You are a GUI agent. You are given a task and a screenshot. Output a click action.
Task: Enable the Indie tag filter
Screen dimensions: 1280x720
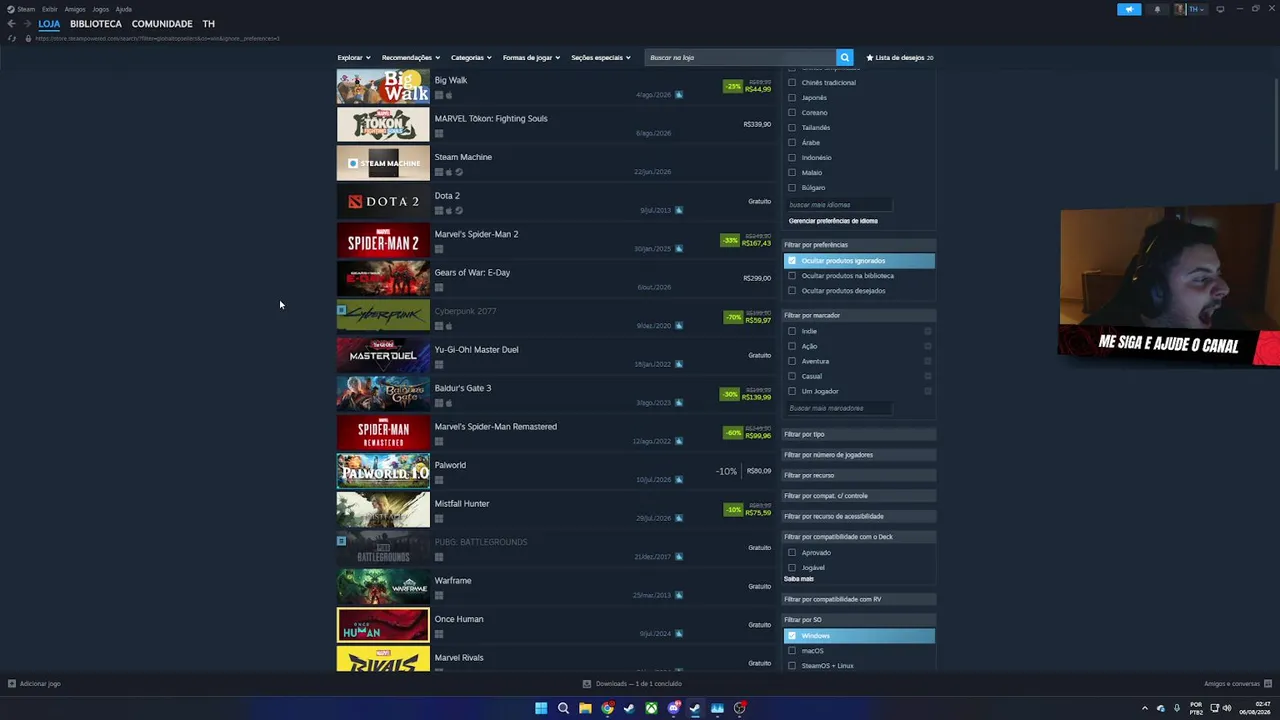(792, 331)
